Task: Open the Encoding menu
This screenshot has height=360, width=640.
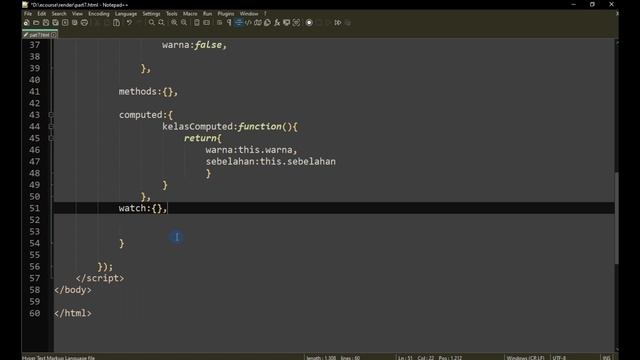Action: coord(99,14)
